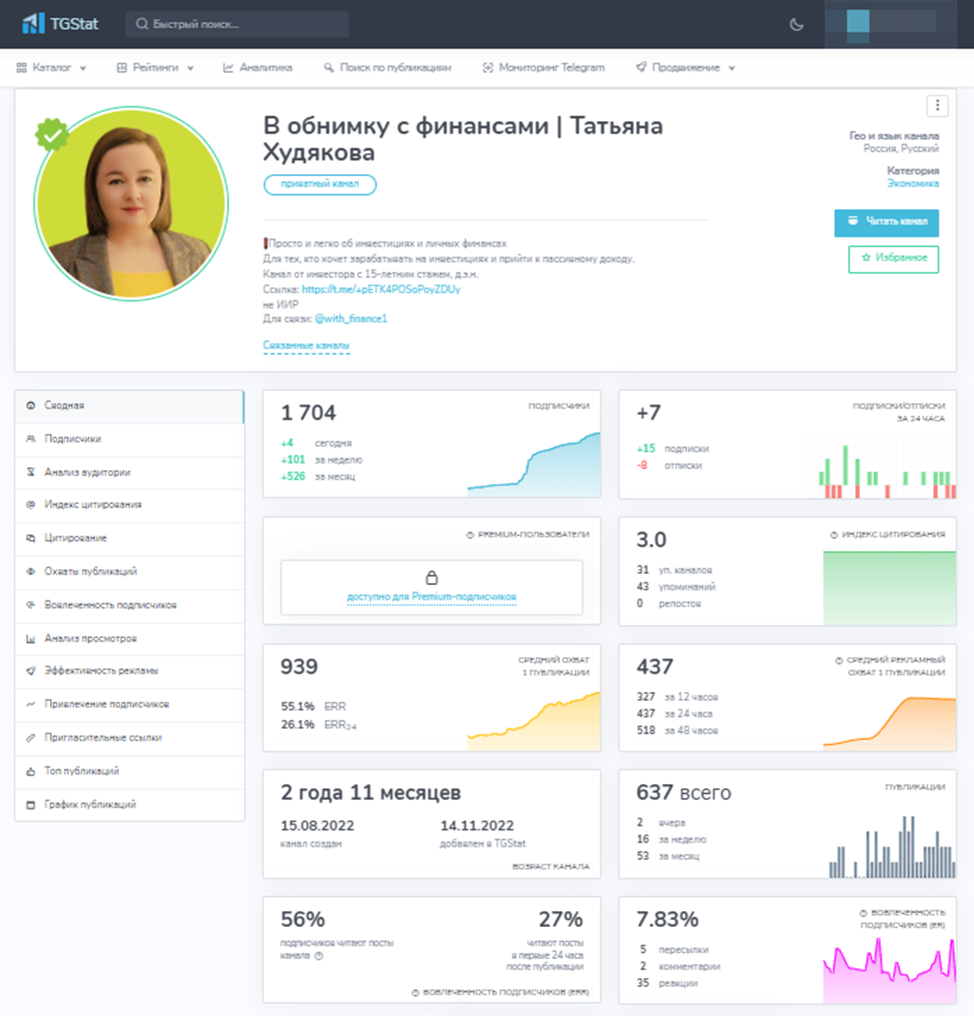Open the Аналитика menu item

257,68
